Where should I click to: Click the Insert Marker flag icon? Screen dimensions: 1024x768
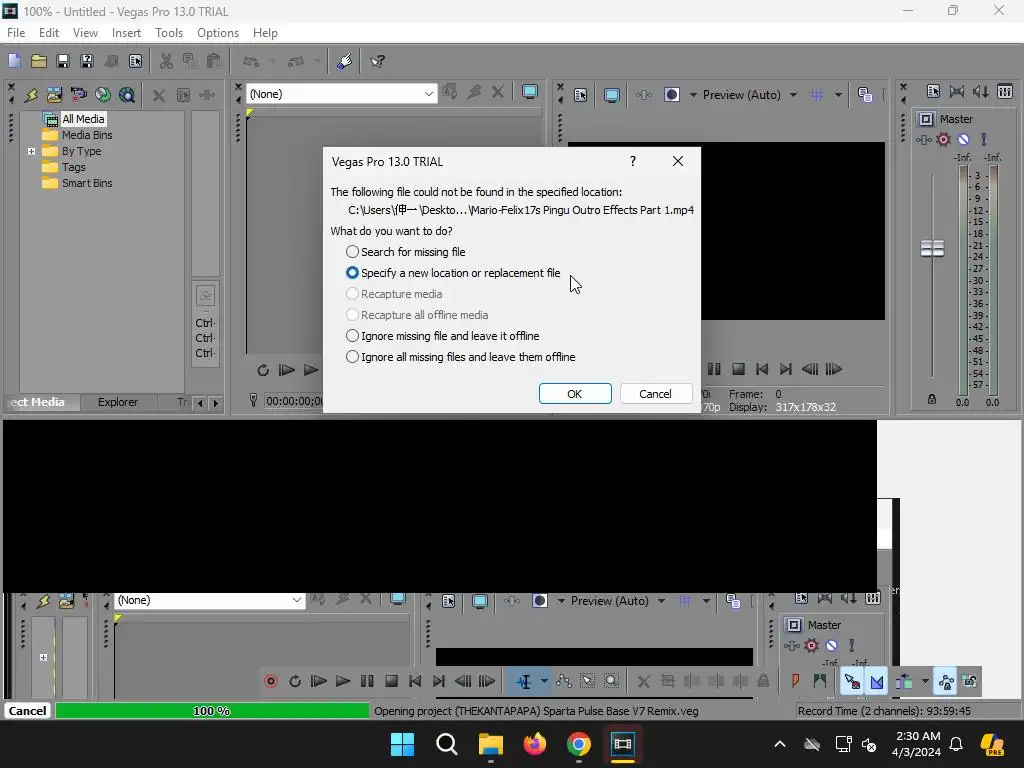795,681
